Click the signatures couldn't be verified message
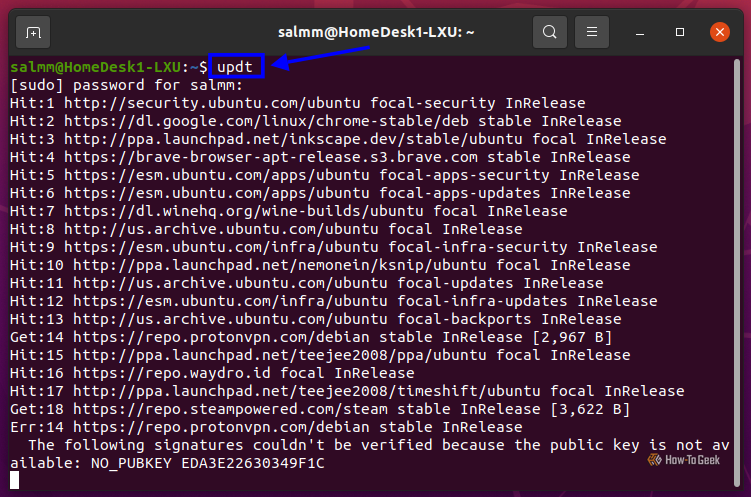Image resolution: width=751 pixels, height=497 pixels. point(370,454)
